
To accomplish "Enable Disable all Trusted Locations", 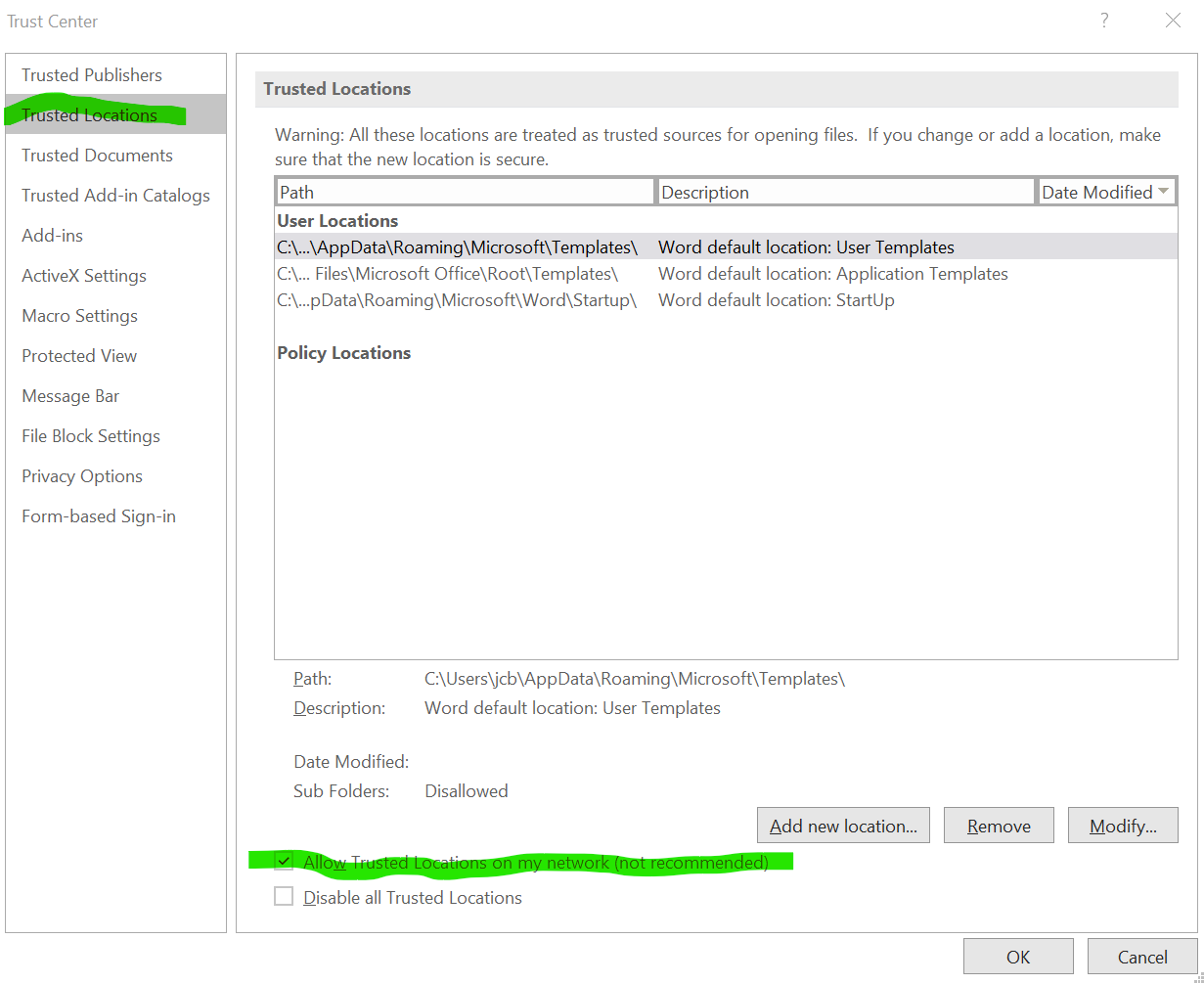I will coord(284,895).
